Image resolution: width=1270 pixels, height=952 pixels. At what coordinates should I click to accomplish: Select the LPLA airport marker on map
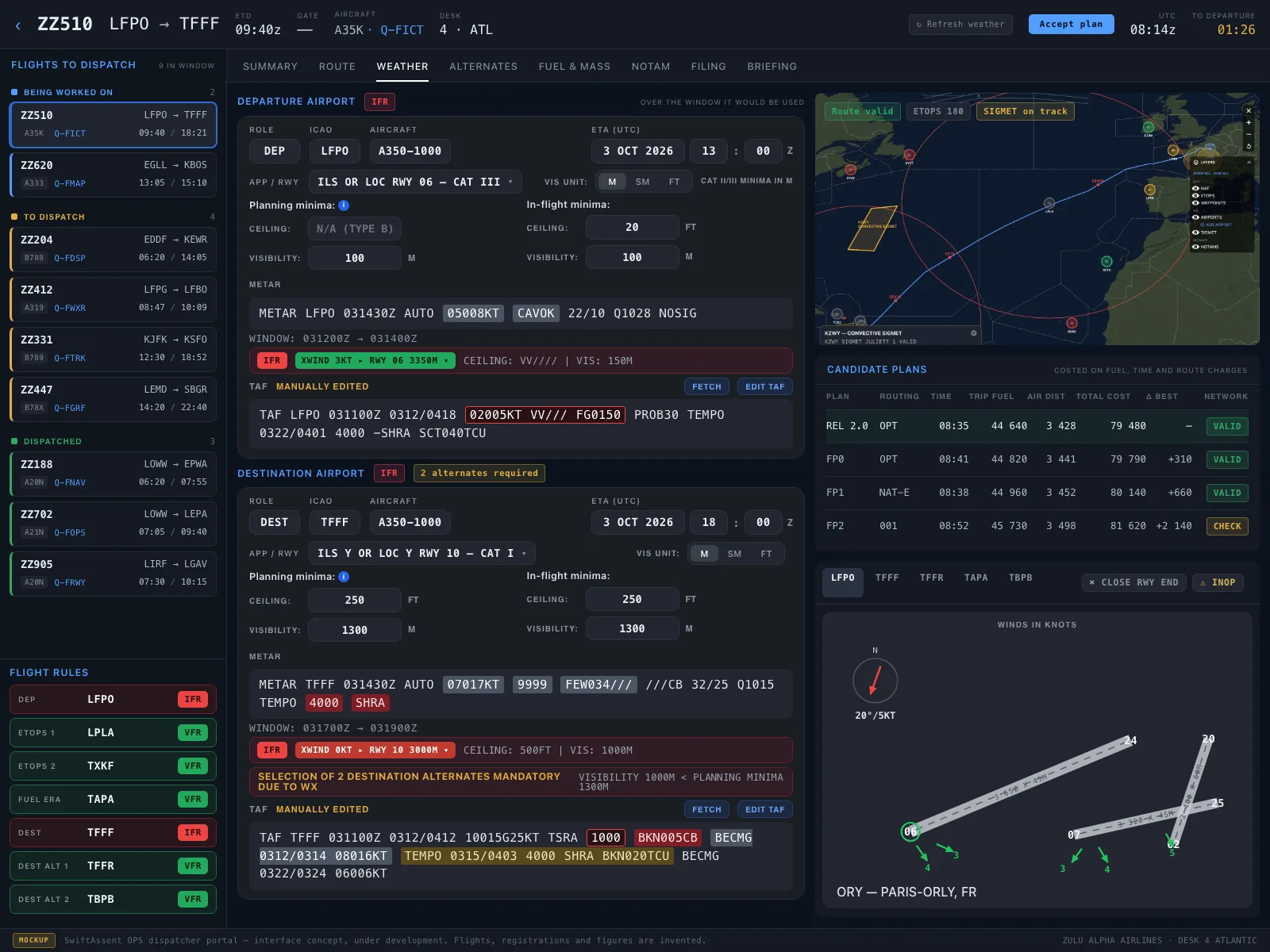tap(1049, 204)
